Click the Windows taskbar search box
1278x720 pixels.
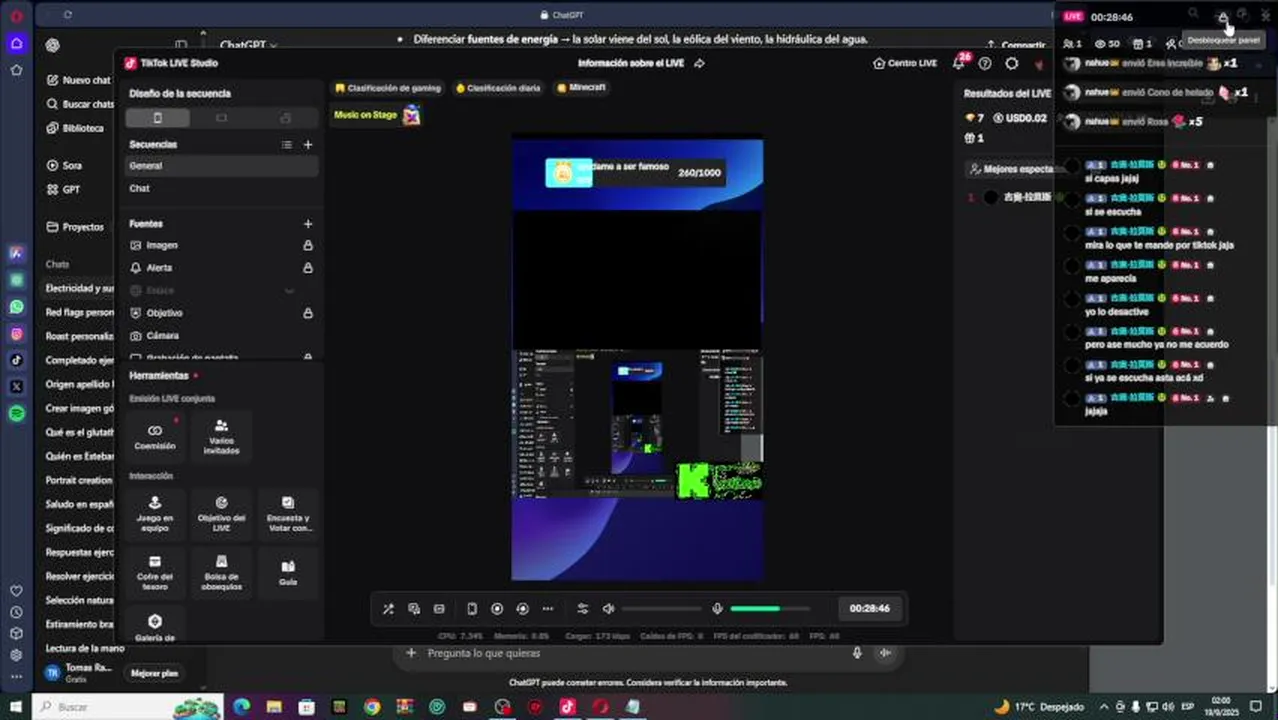(128, 707)
